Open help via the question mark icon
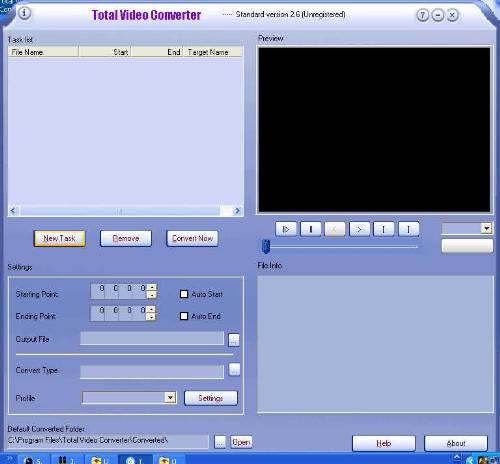The image size is (500, 464). pos(423,15)
